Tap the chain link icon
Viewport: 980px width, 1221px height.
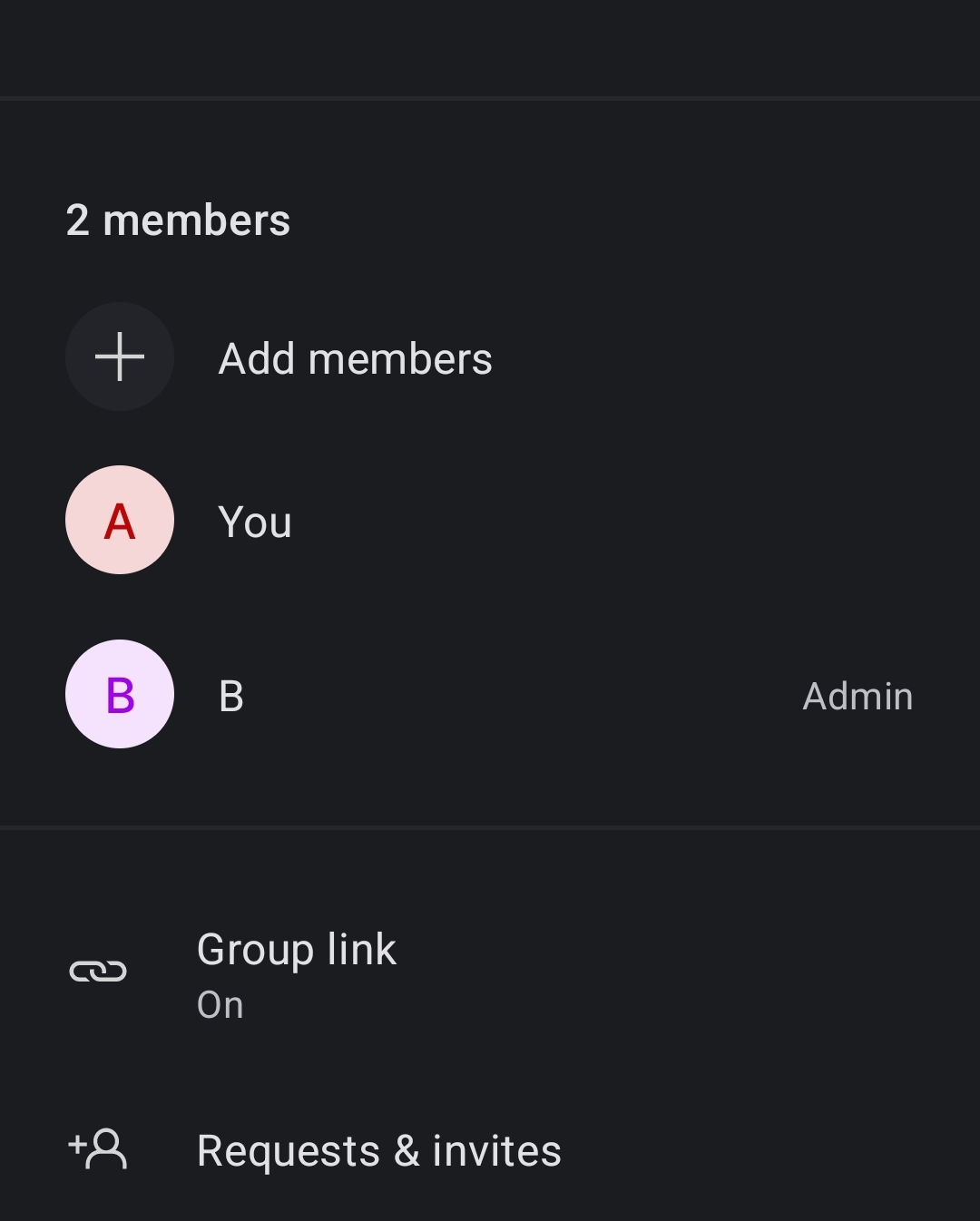(x=98, y=972)
